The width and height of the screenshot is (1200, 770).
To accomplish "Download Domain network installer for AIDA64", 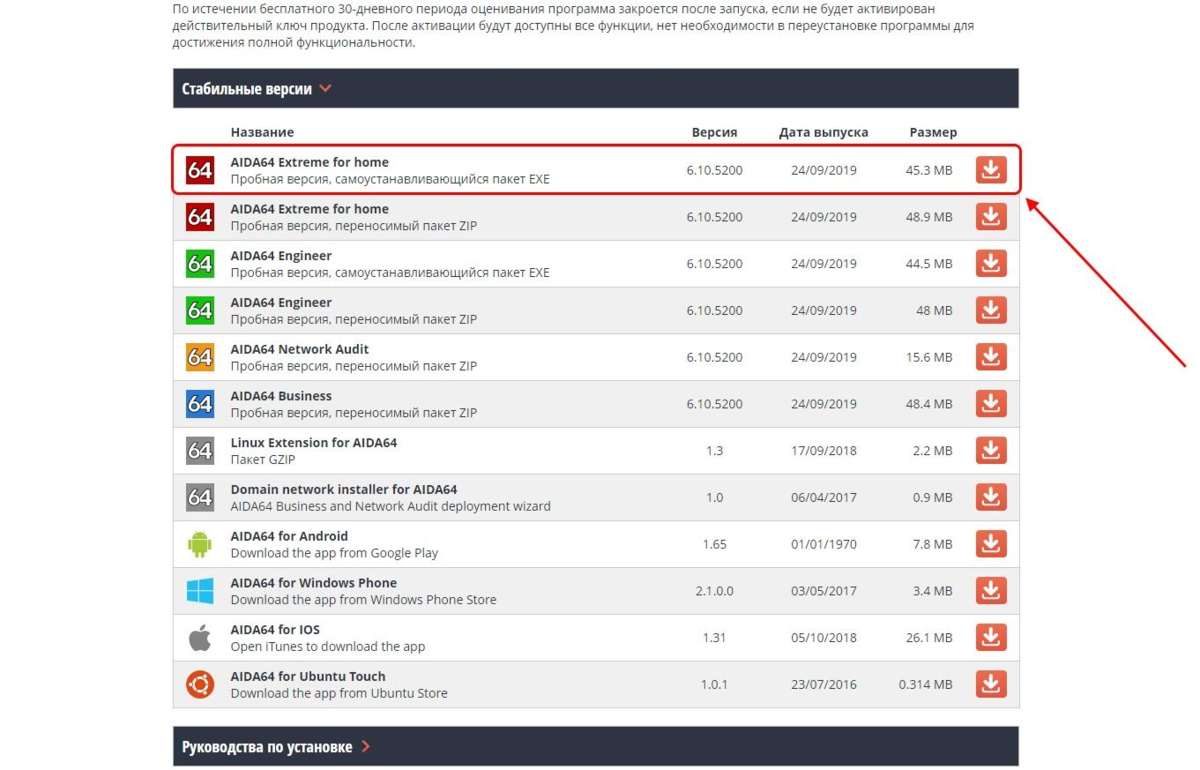I will pos(990,497).
